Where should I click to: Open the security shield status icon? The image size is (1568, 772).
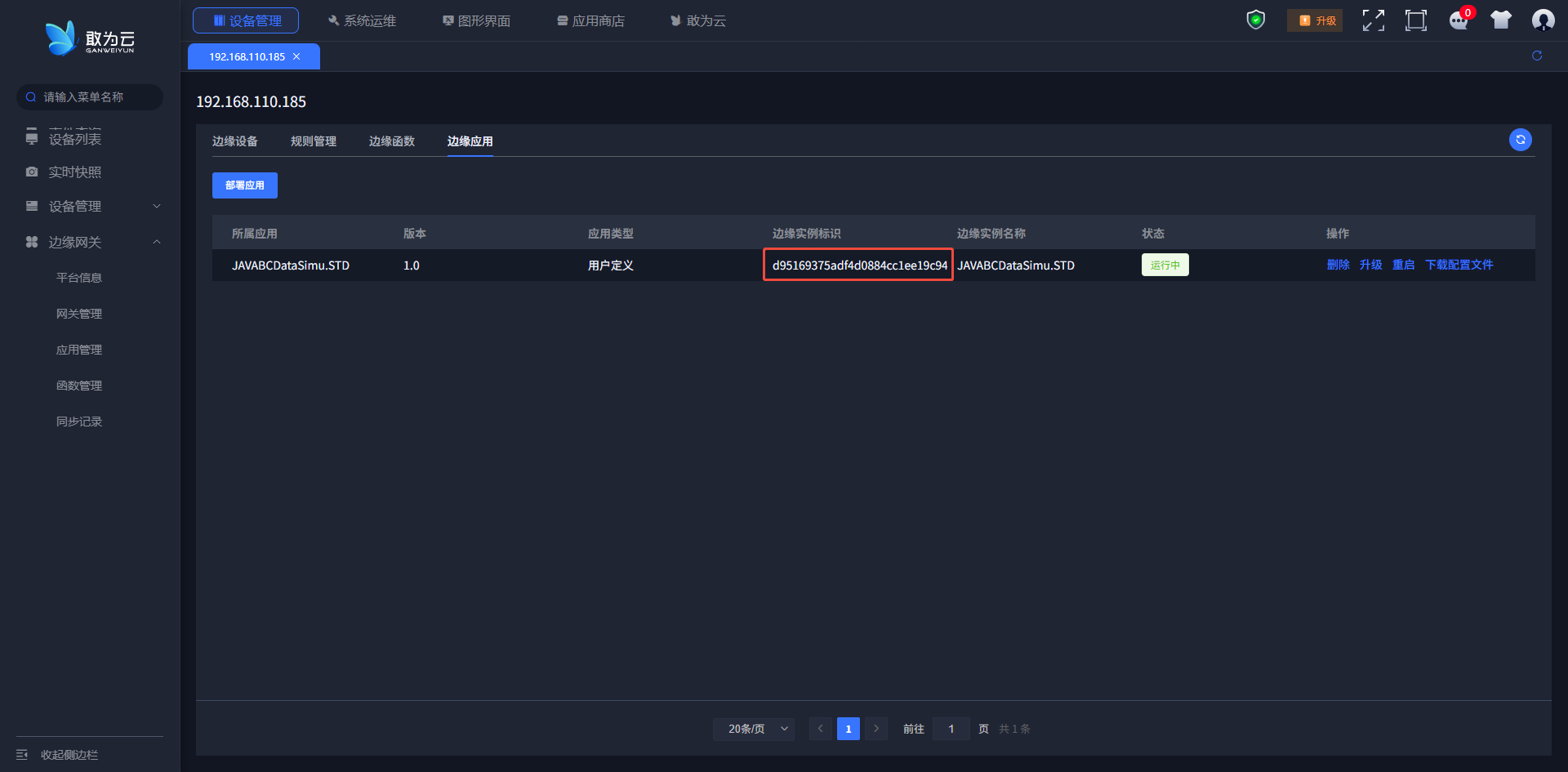point(1256,20)
